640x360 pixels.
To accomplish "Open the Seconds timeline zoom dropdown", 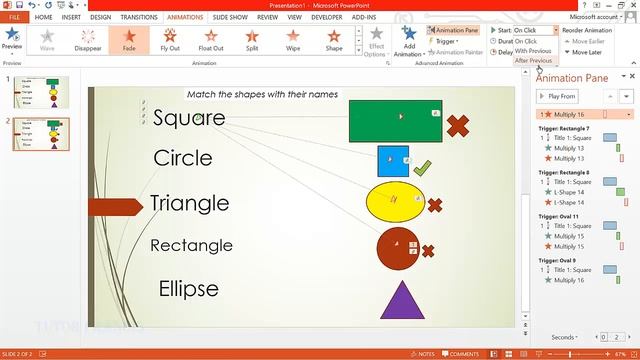I will click(x=565, y=337).
